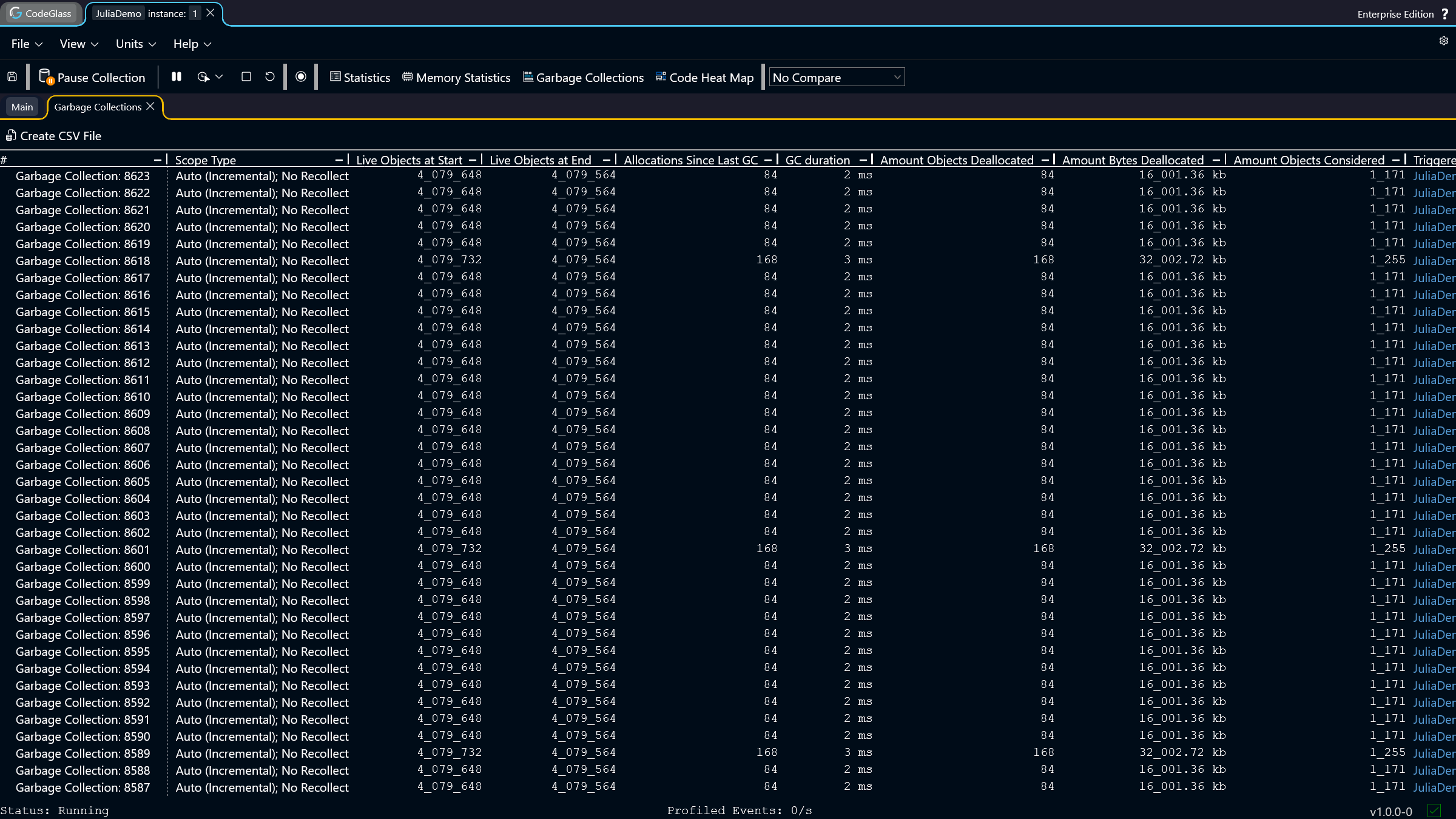Click Create CSV File
Image resolution: width=1456 pixels, height=819 pixels.
pos(53,136)
